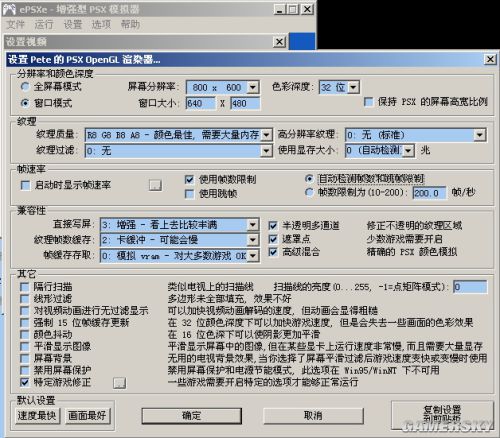Expand the 纹理过滤 dropdown
The width and height of the screenshot is (500, 438).
pyautogui.click(x=266, y=151)
